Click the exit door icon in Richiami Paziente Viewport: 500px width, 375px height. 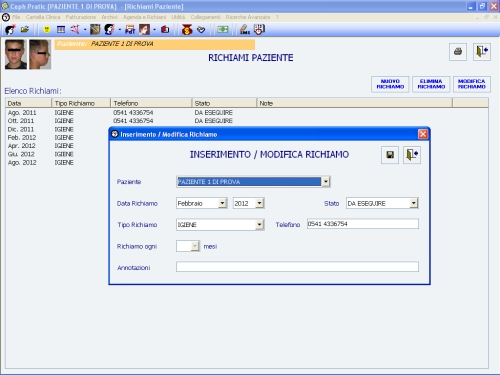(x=482, y=52)
